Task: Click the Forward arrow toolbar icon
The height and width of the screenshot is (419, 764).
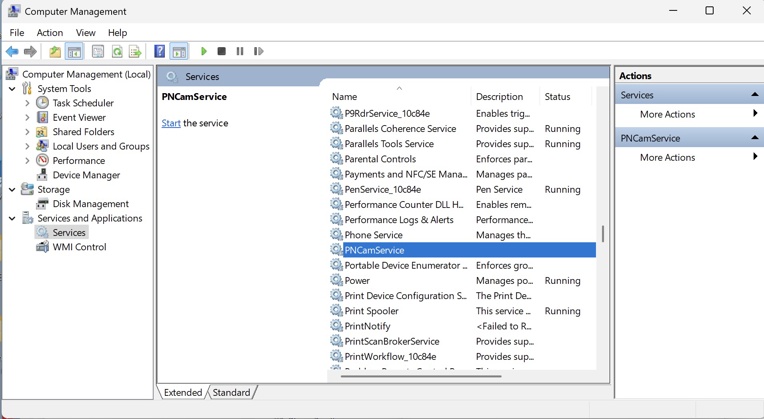Action: click(30, 51)
